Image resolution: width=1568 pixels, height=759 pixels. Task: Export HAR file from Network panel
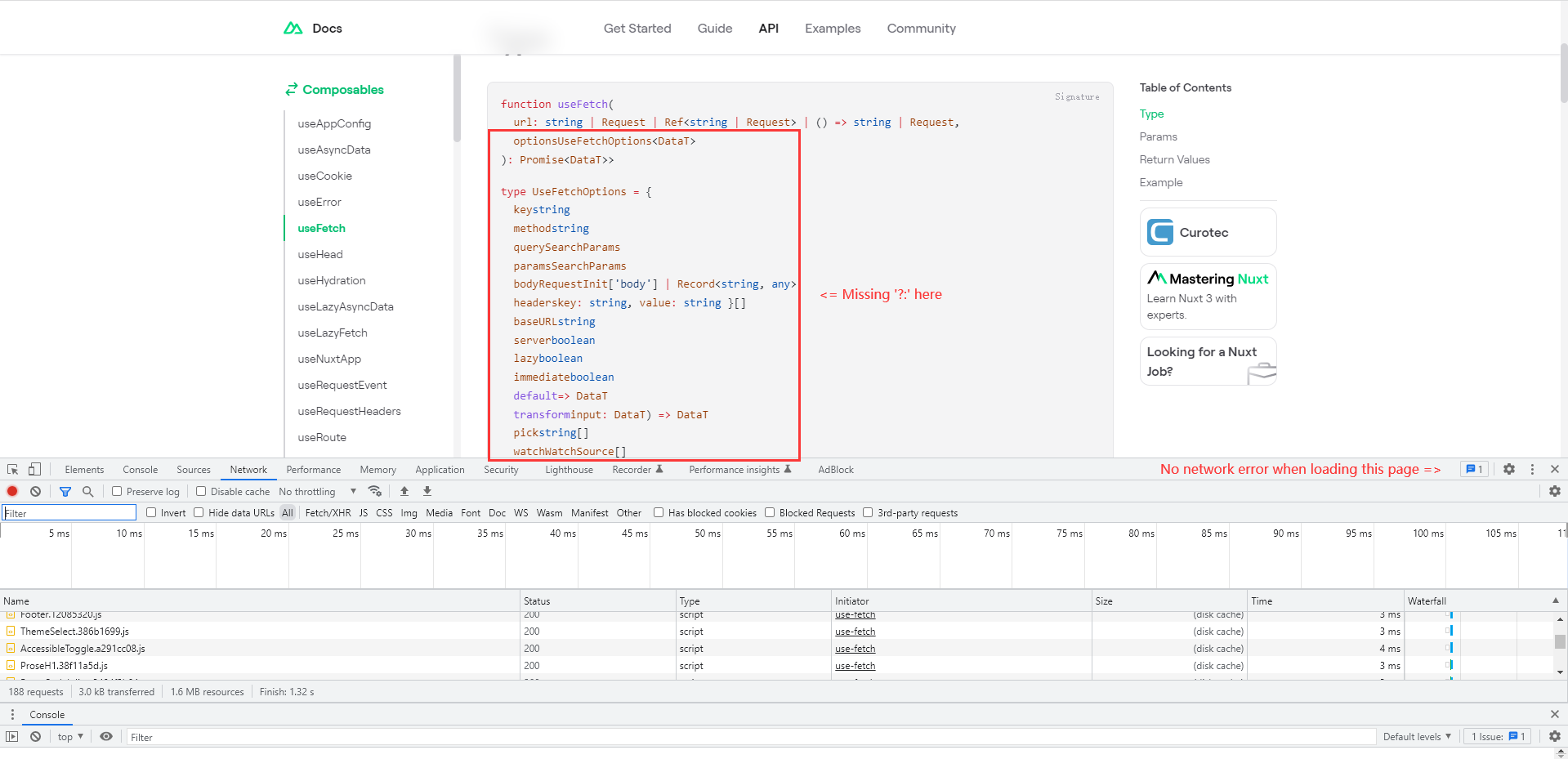tap(427, 491)
